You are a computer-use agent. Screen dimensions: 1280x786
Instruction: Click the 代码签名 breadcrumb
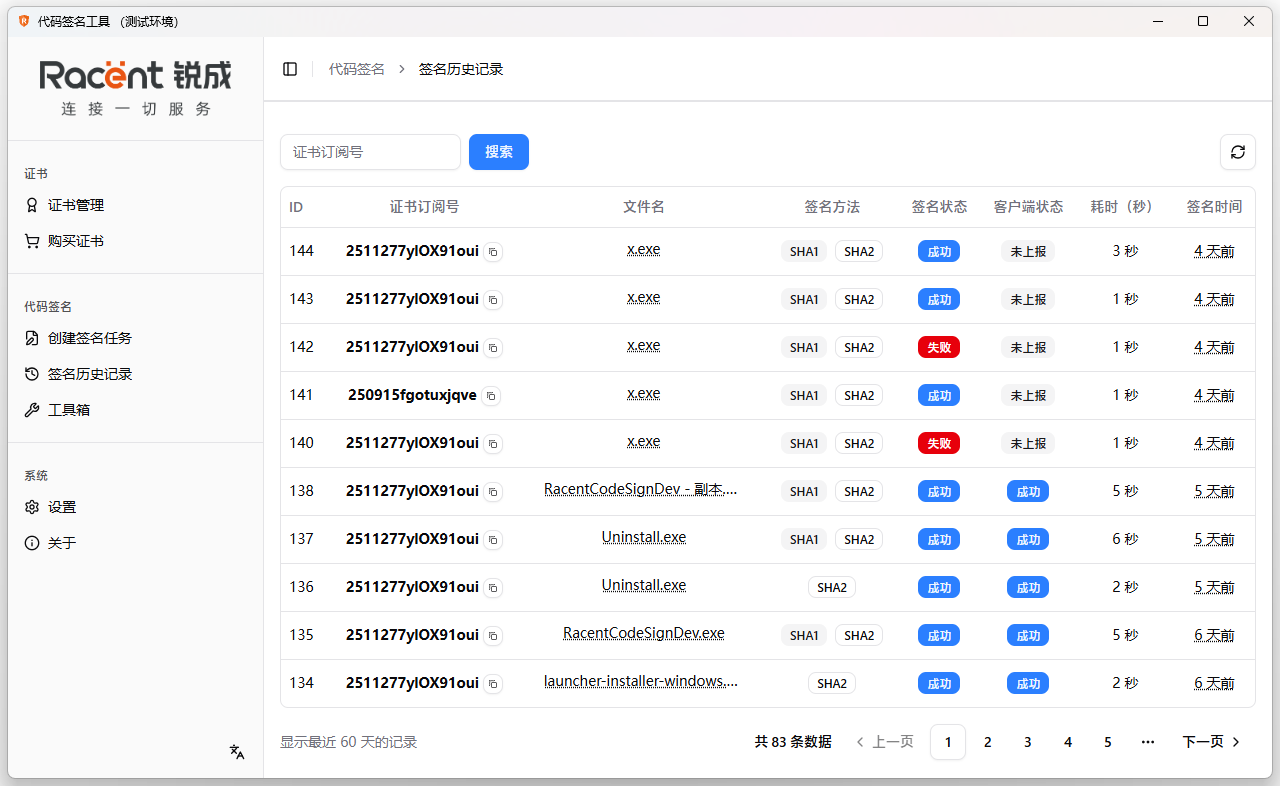(357, 69)
